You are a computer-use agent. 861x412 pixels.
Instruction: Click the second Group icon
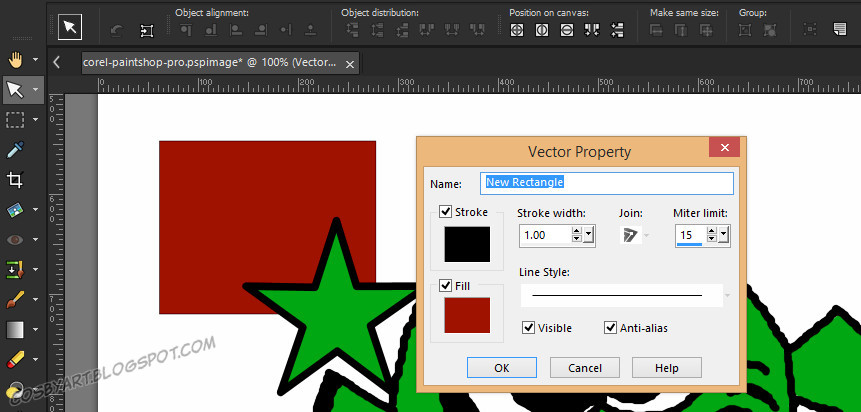(770, 30)
